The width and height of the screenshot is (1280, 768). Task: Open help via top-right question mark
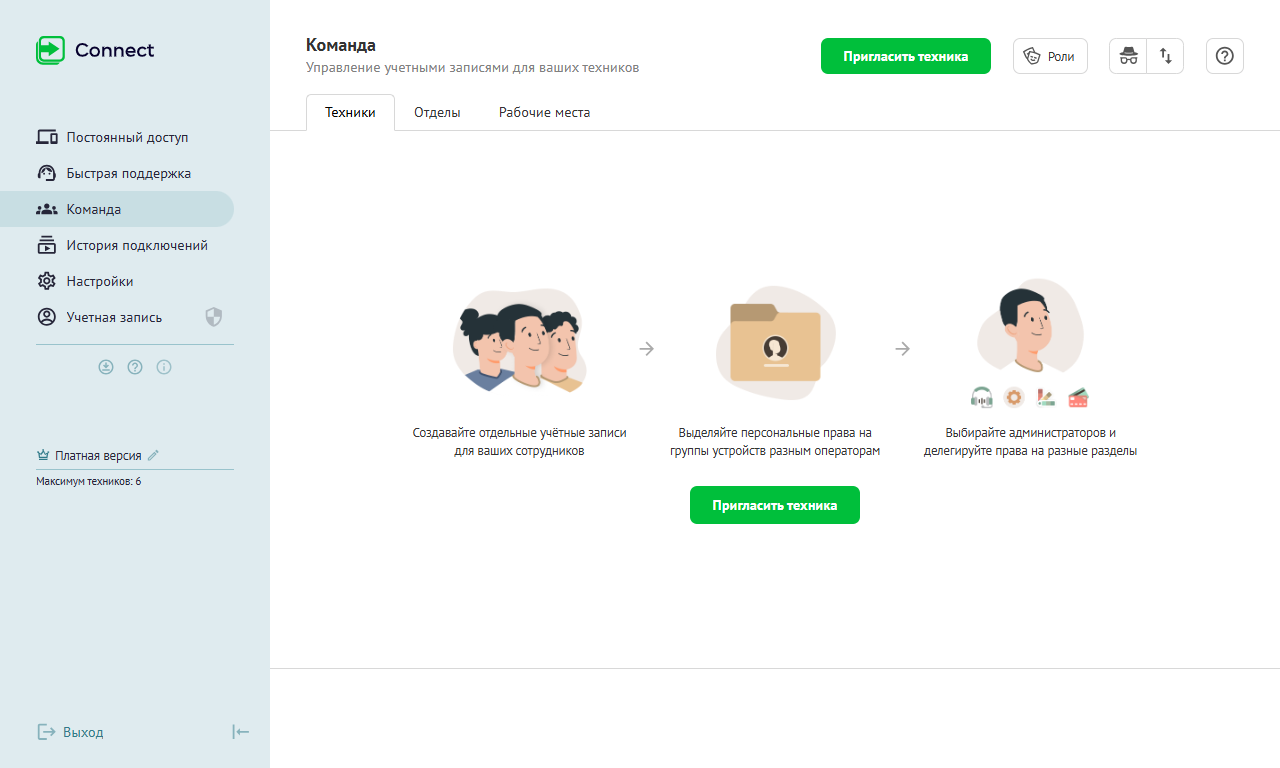click(1224, 56)
